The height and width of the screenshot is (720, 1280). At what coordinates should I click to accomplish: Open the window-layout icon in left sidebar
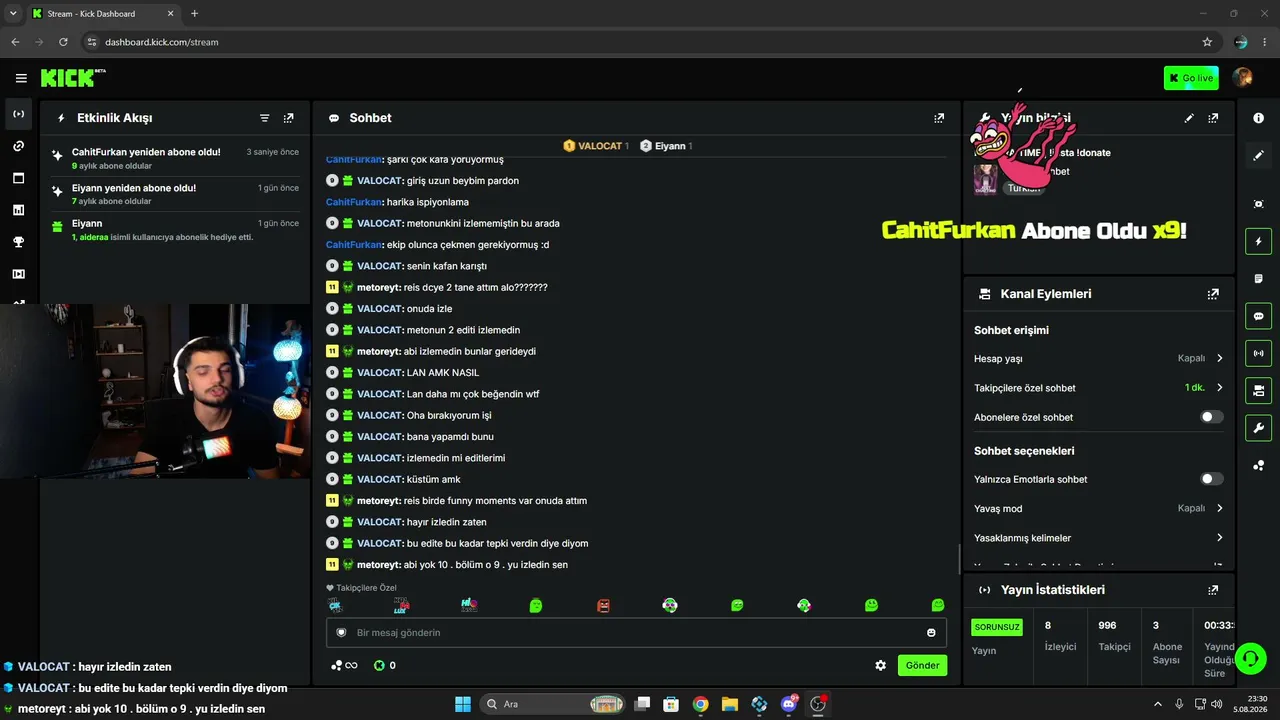(19, 178)
